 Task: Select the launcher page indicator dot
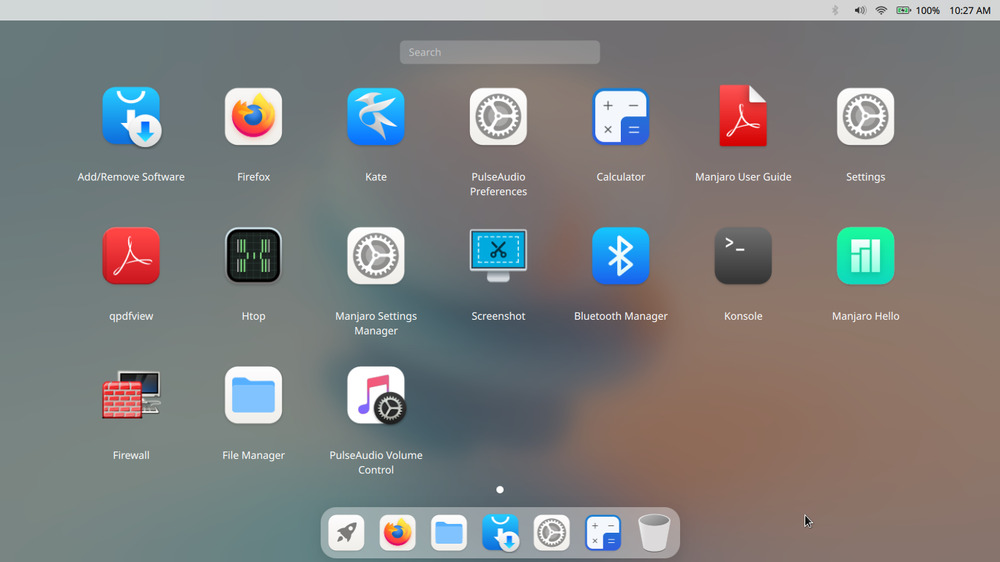coord(500,489)
